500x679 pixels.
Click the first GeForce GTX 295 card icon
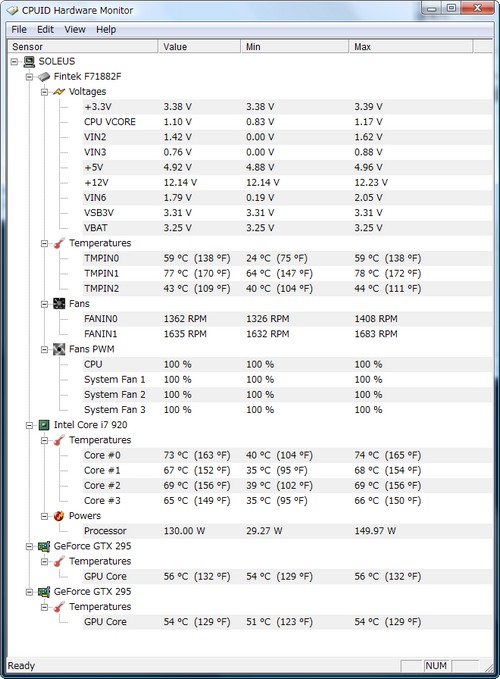[x=44, y=546]
